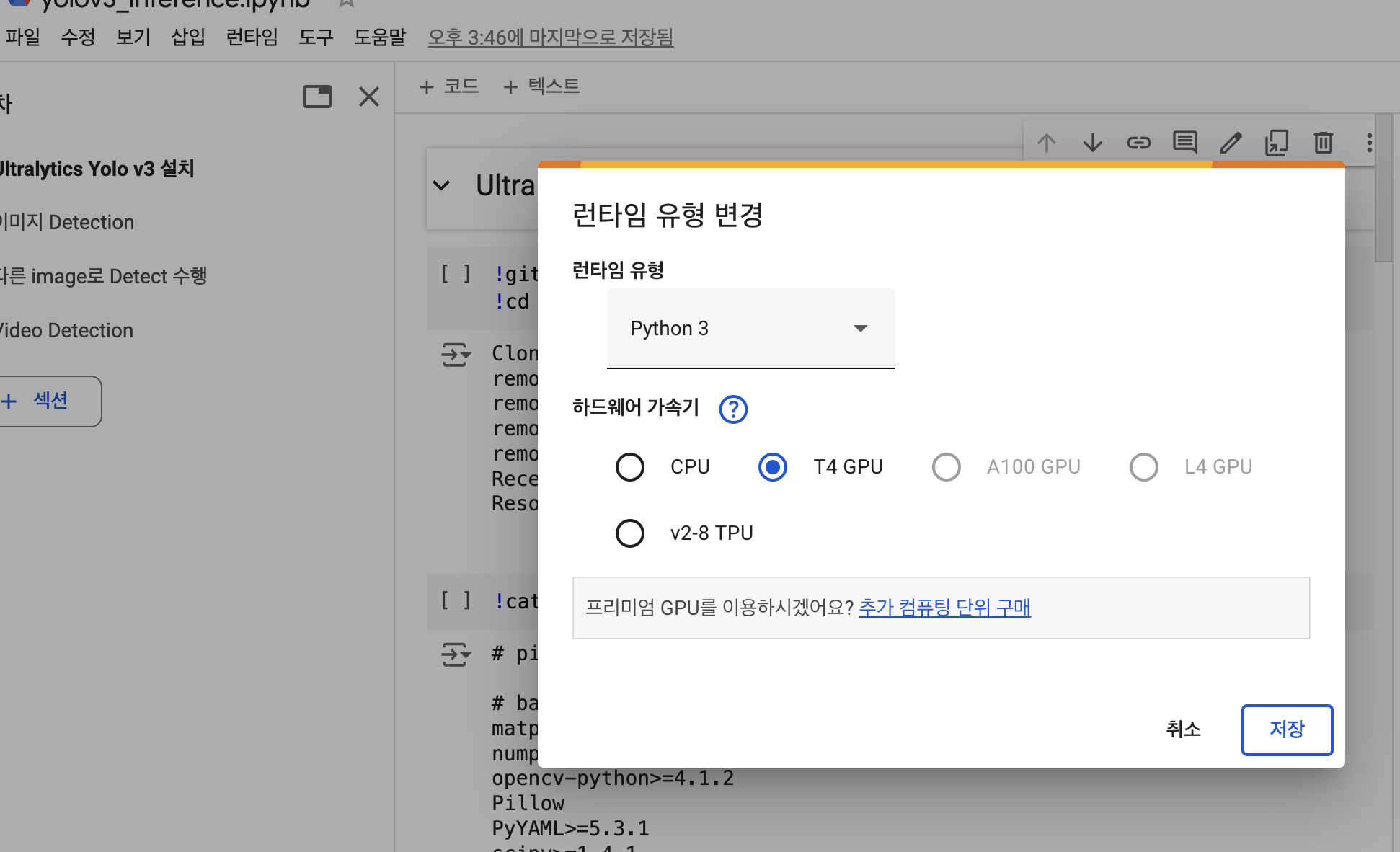
Task: Click the move cell up arrow icon
Action: 1047,143
